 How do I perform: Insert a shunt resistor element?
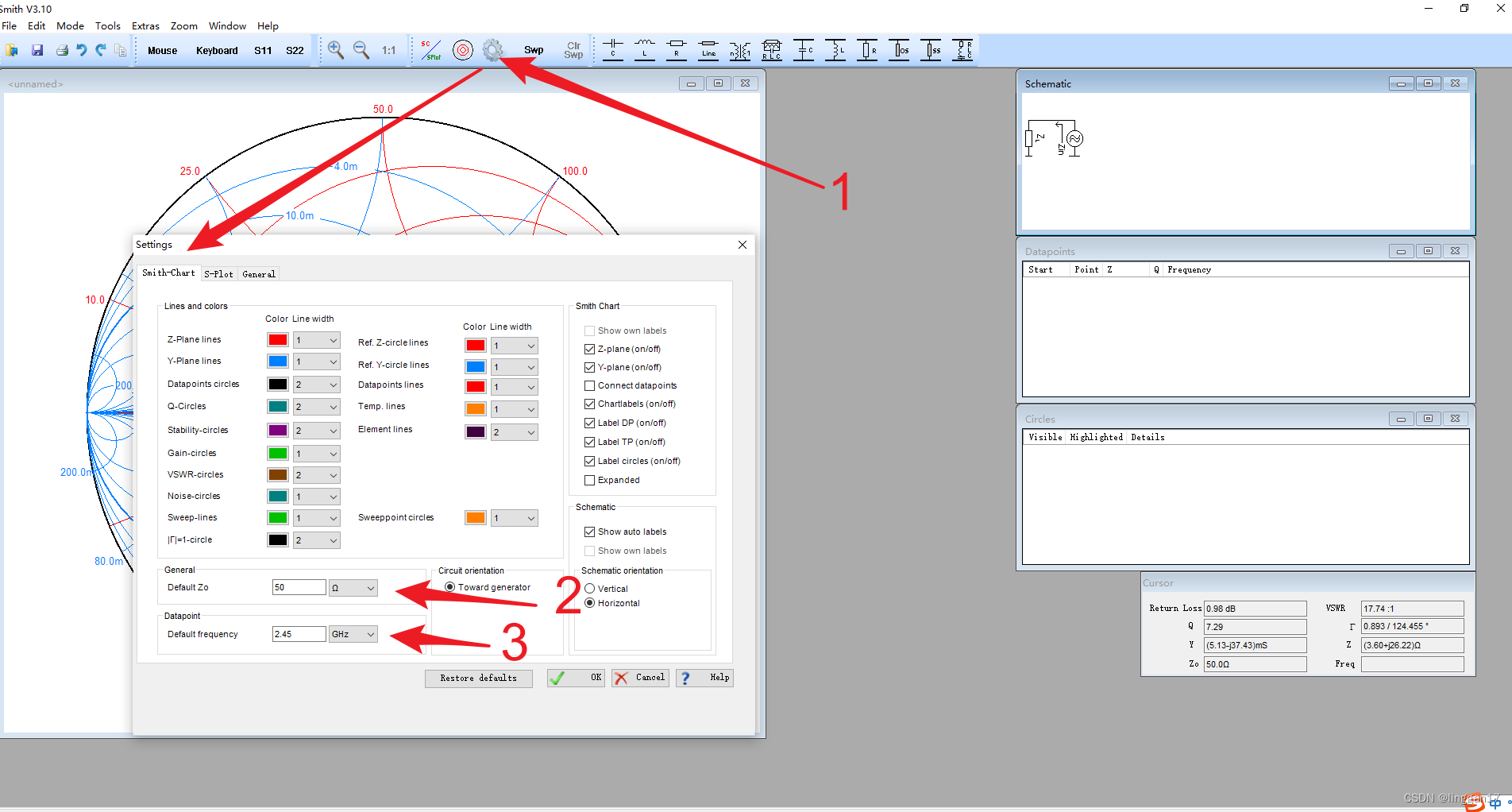pos(867,50)
